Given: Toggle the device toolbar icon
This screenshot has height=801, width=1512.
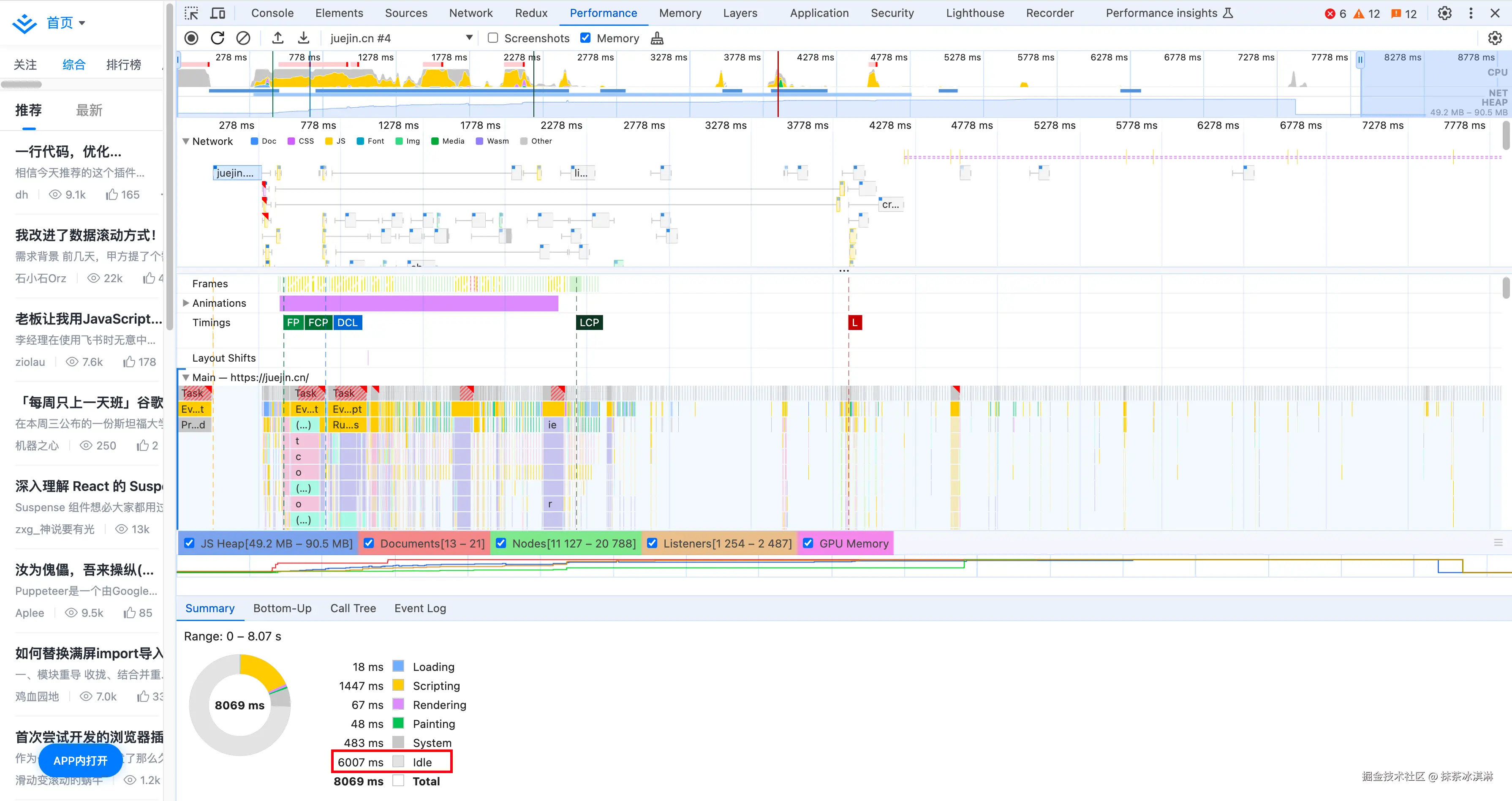Looking at the screenshot, I should click(x=218, y=13).
